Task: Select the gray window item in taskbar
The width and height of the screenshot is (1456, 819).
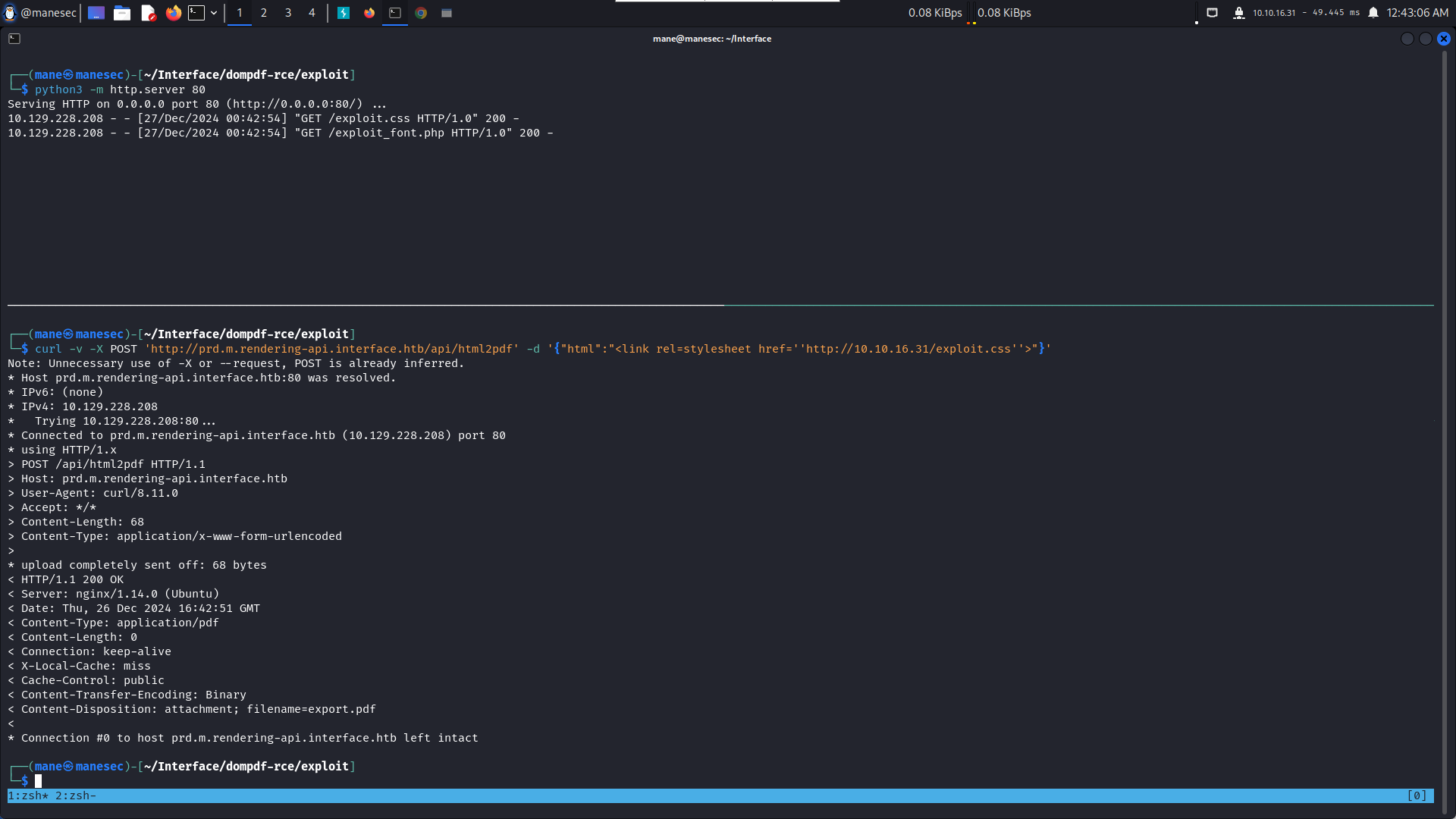Action: point(447,13)
